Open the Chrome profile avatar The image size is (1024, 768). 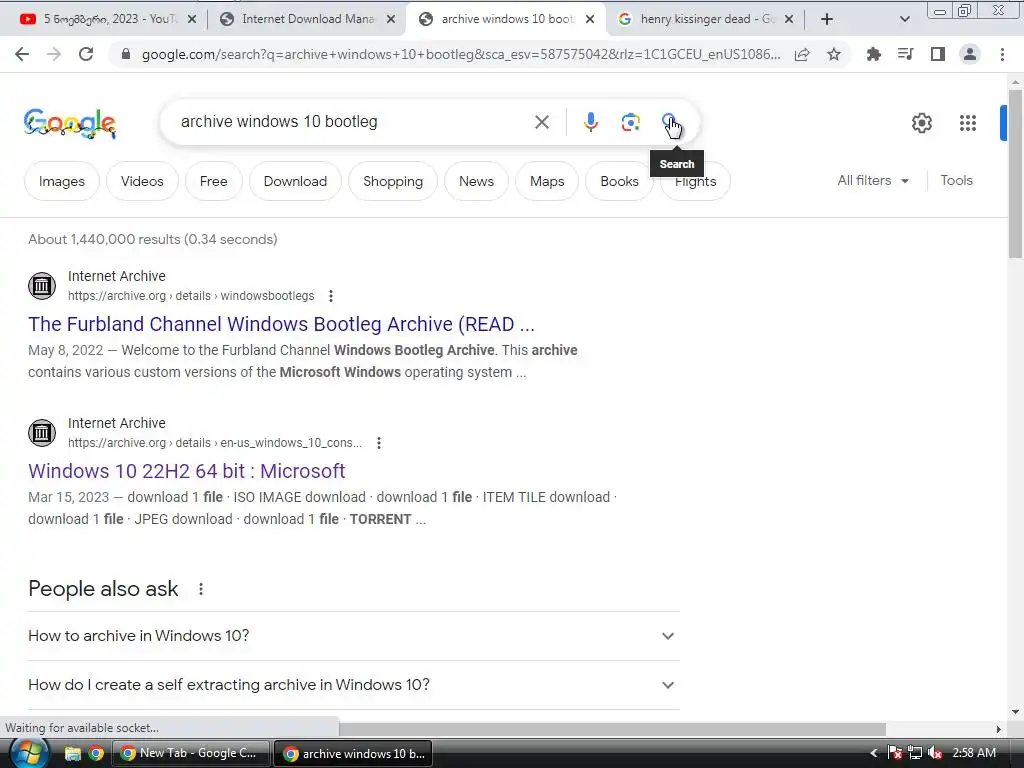click(x=970, y=54)
